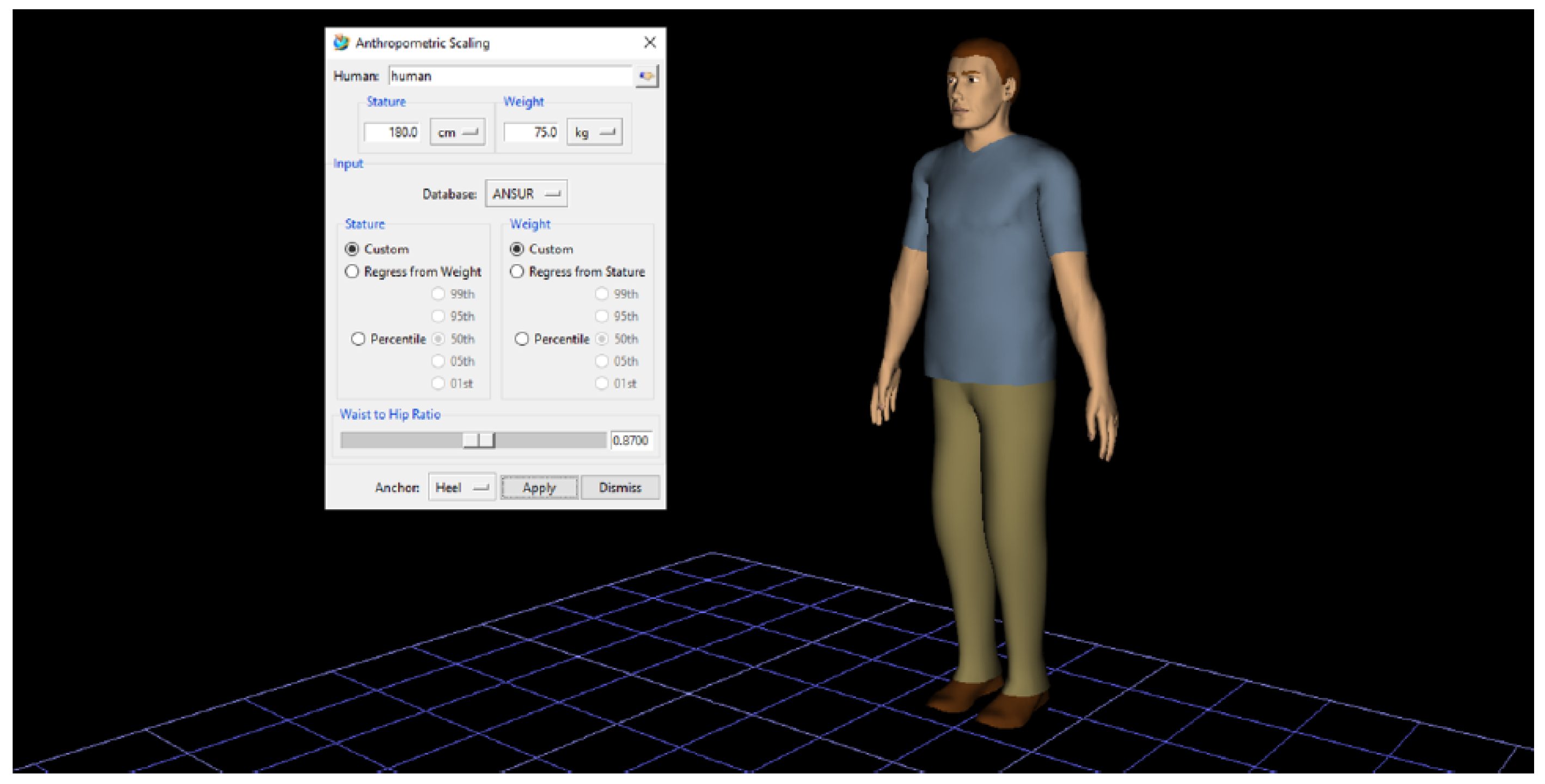This screenshot has width=1545, height=784.
Task: Select Custom stature radio button
Action: point(352,249)
